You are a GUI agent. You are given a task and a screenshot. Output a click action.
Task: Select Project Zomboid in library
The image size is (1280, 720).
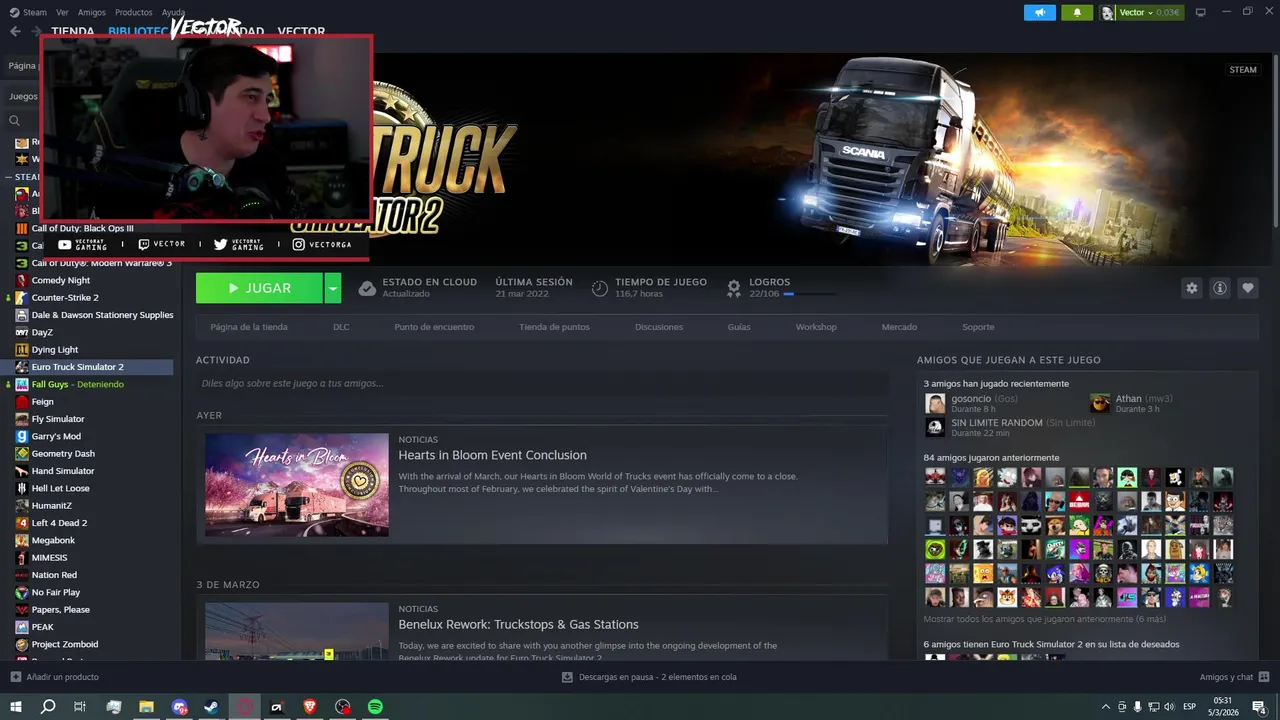pos(64,644)
